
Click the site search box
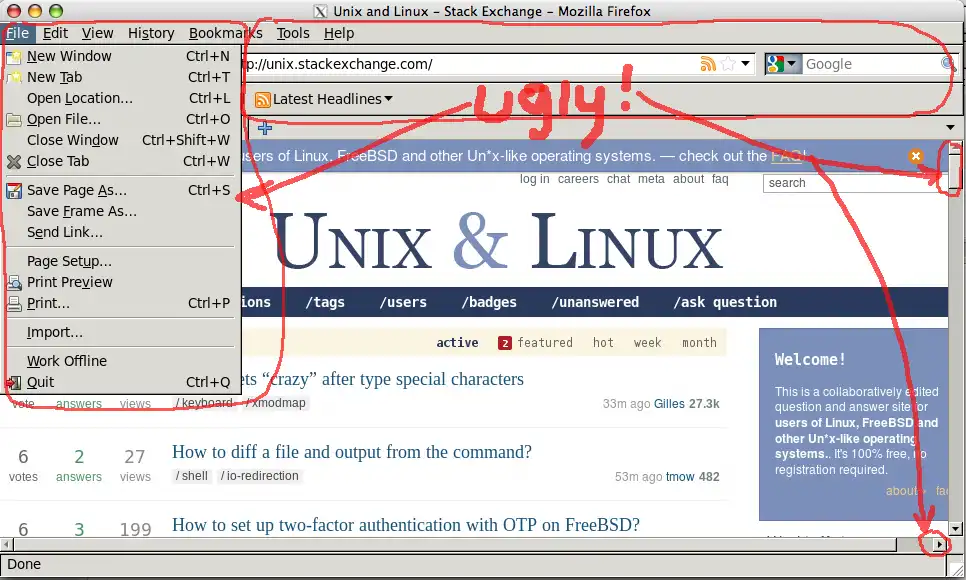click(x=855, y=183)
